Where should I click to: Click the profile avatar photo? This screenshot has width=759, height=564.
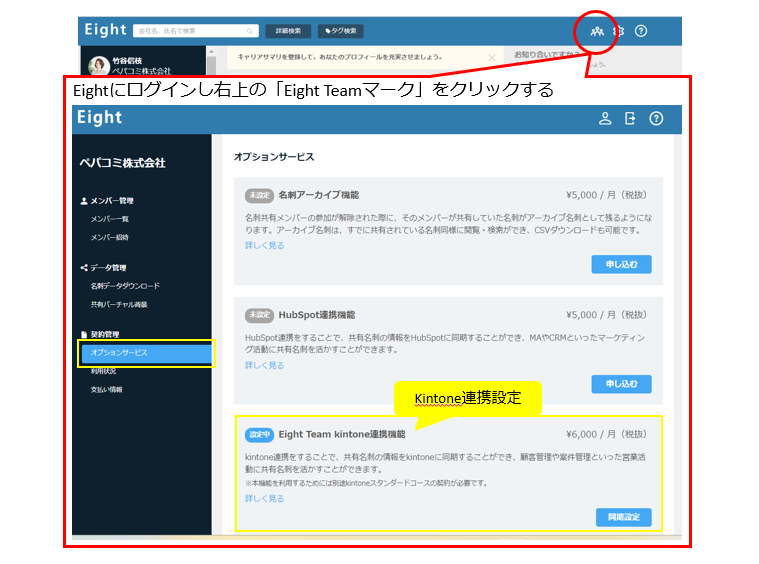coord(99,66)
